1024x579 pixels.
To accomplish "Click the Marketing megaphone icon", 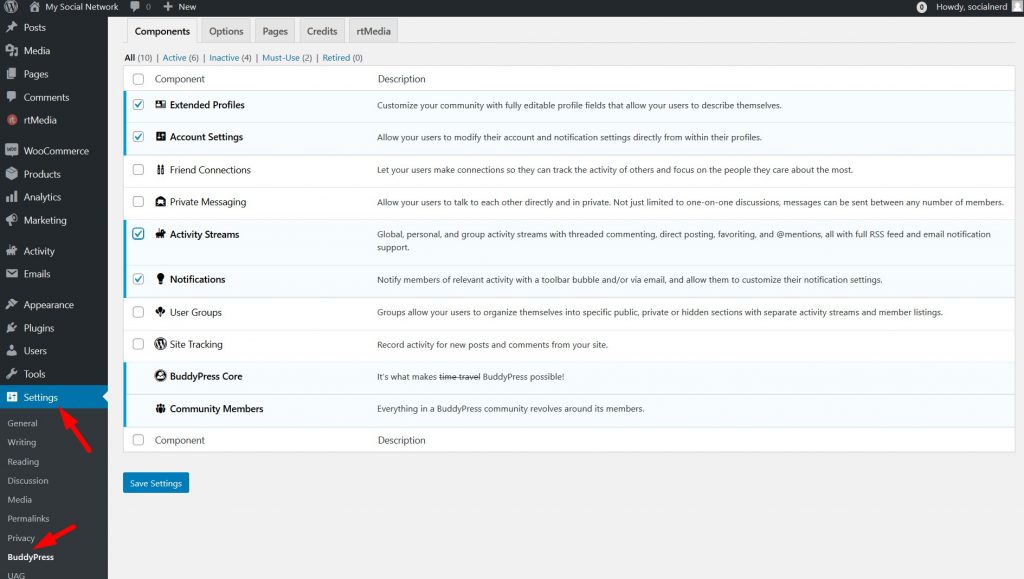I will [12, 220].
